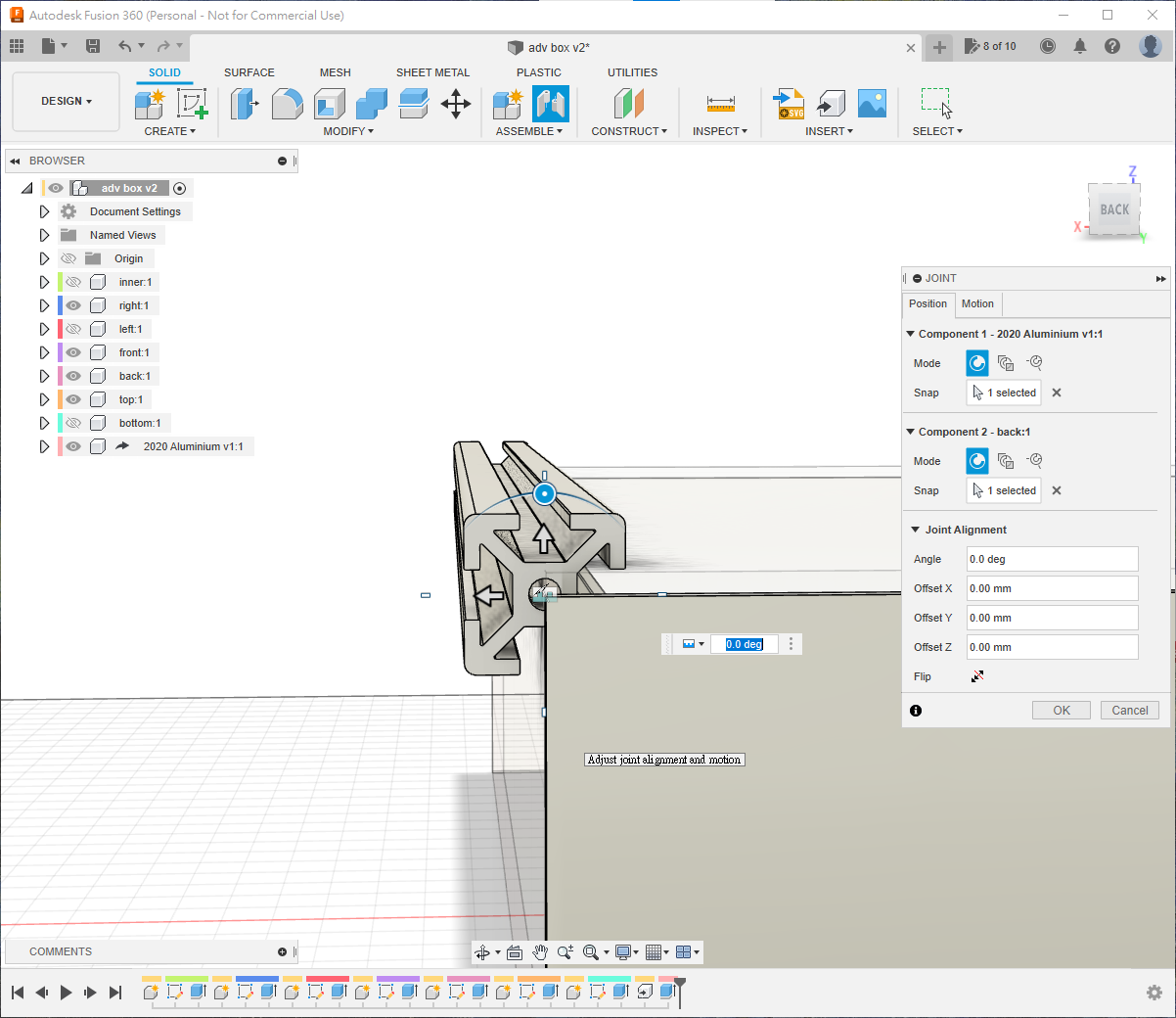Expand the Named Views folder
This screenshot has width=1176, height=1018.
[44, 235]
